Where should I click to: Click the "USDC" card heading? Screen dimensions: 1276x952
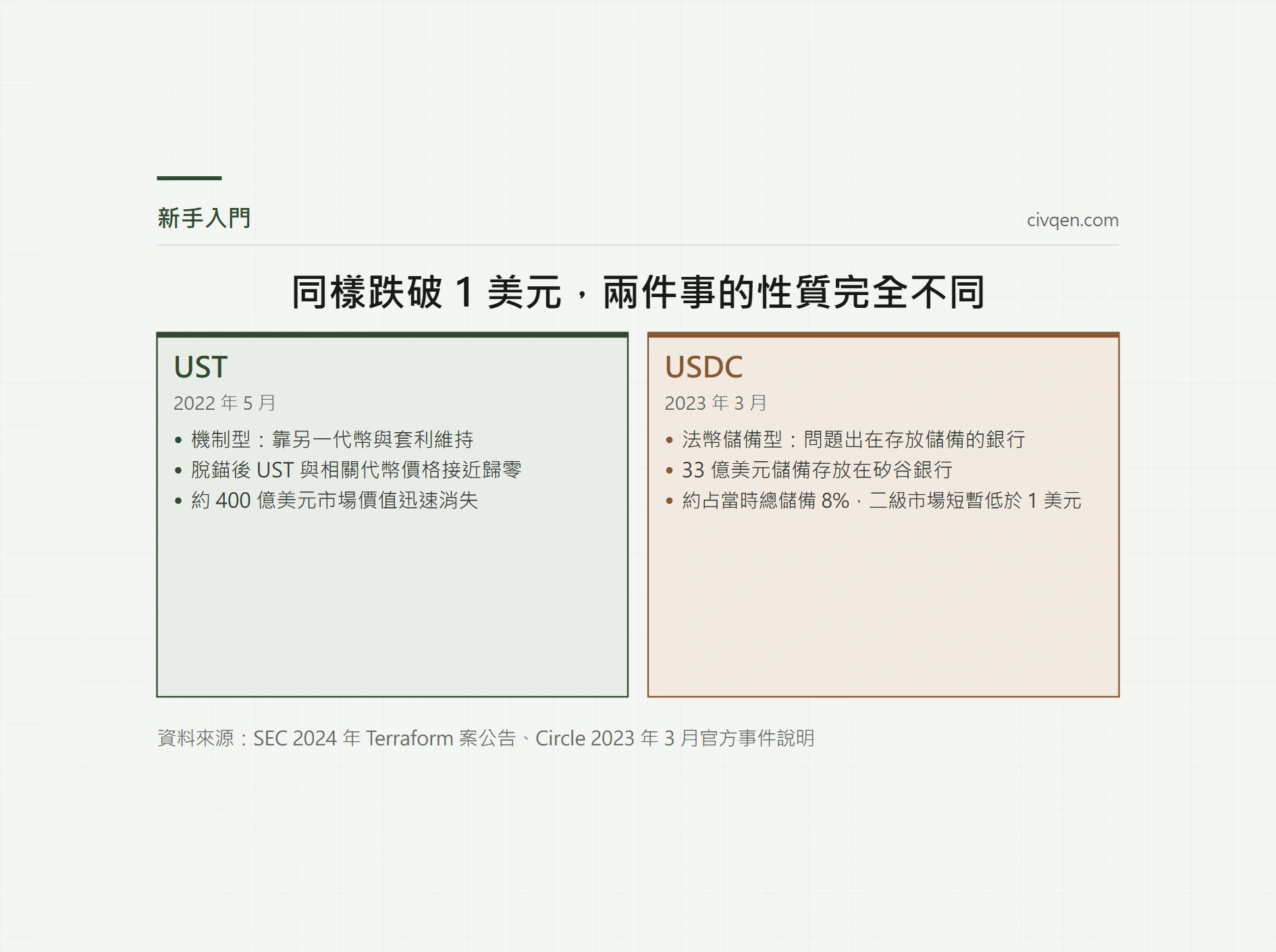pos(703,367)
